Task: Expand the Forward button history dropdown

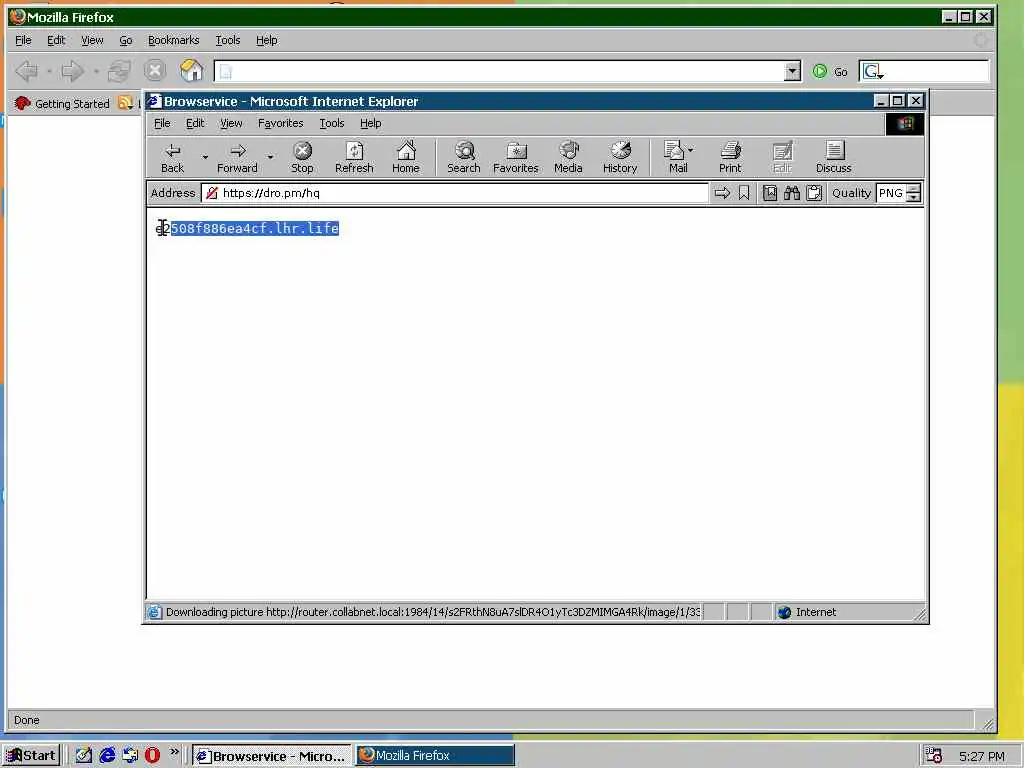Action: (x=270, y=157)
